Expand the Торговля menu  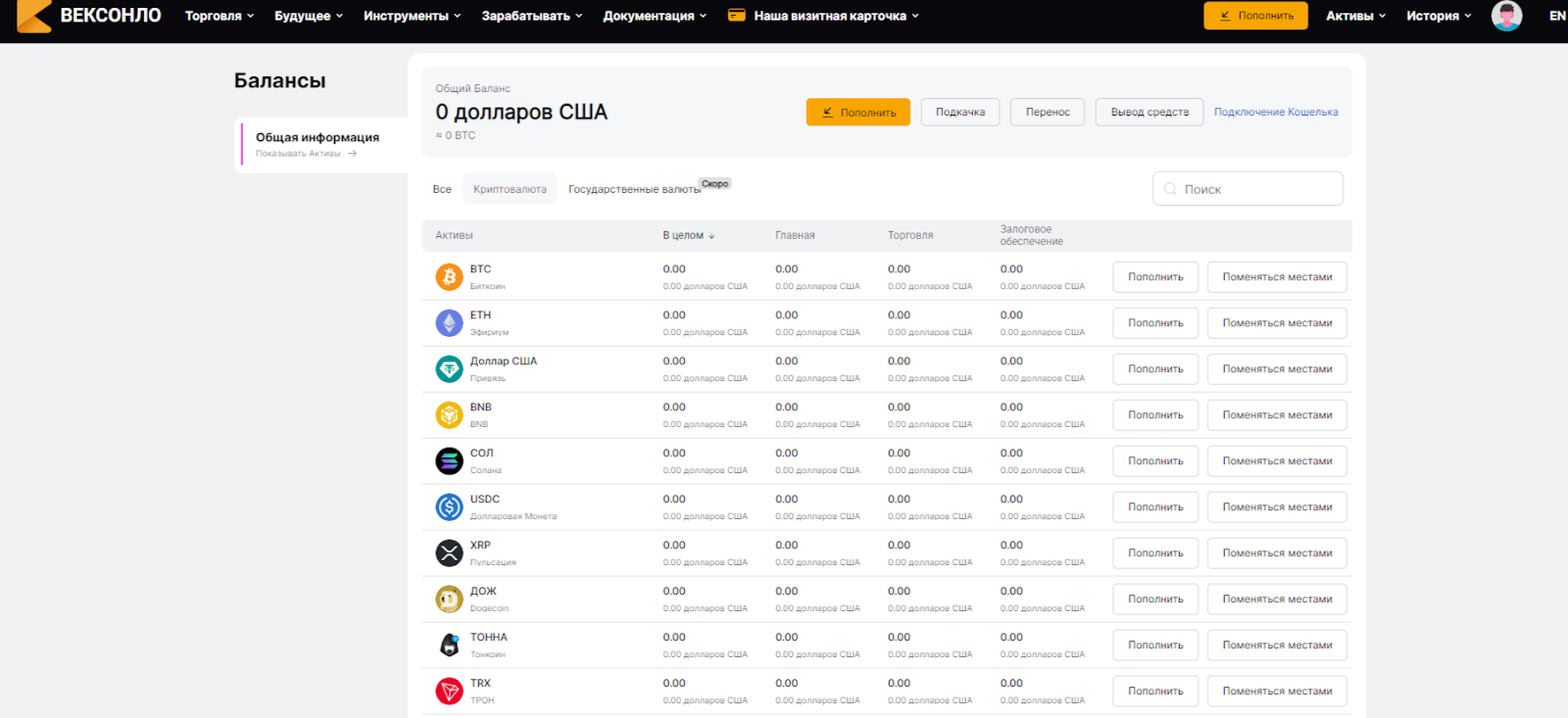[x=220, y=16]
